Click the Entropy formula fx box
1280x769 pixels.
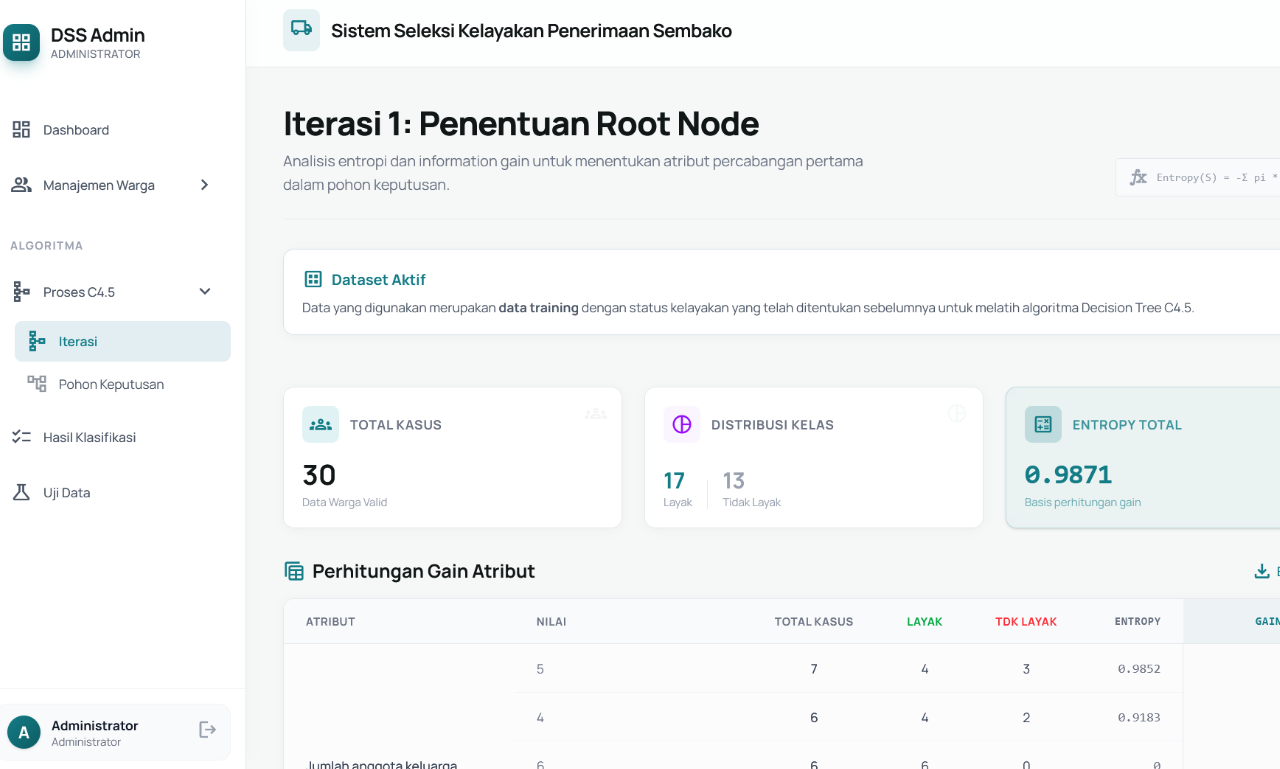pyautogui.click(x=1200, y=177)
